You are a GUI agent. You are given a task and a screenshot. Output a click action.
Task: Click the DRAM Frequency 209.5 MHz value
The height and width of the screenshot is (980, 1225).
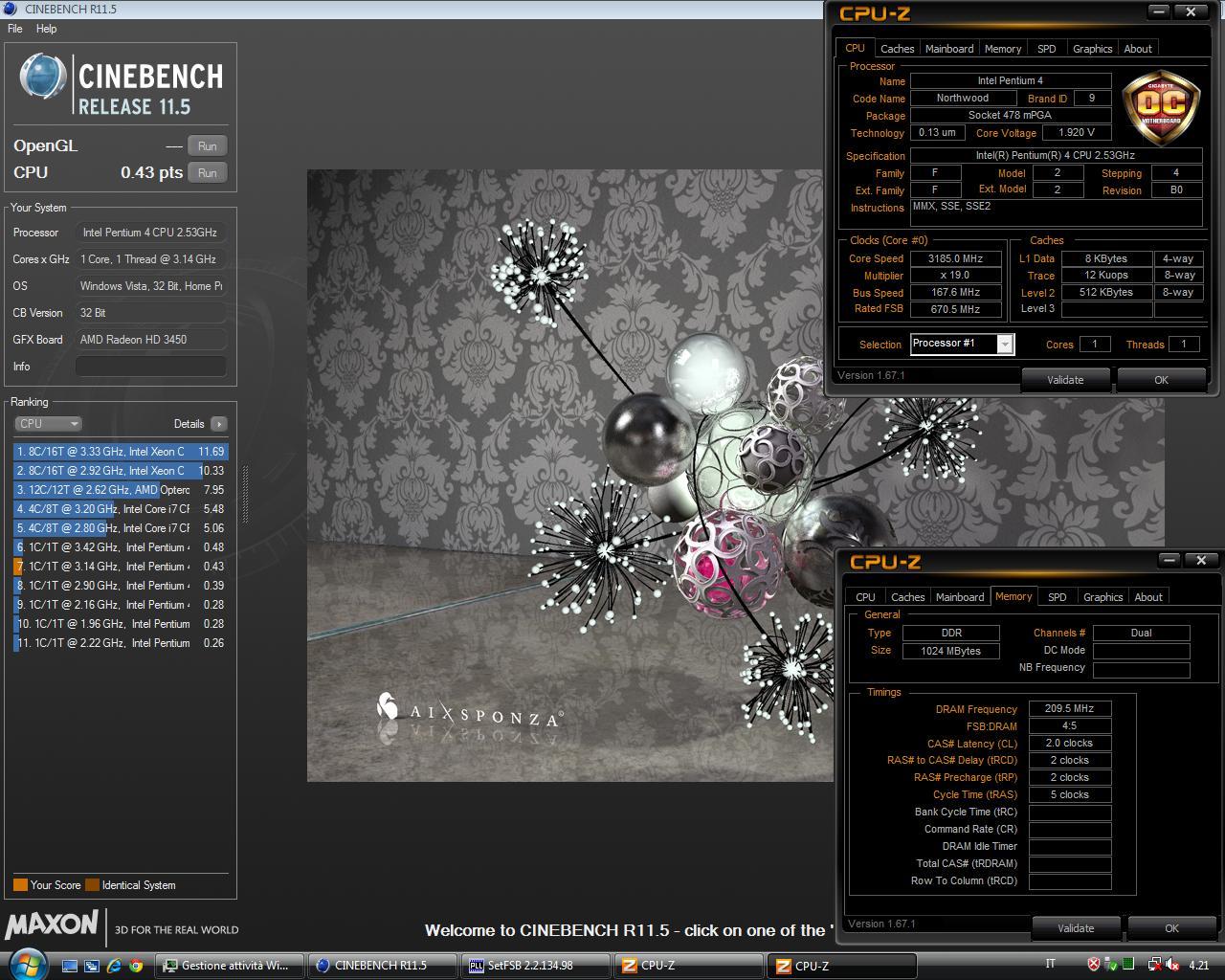[1070, 708]
